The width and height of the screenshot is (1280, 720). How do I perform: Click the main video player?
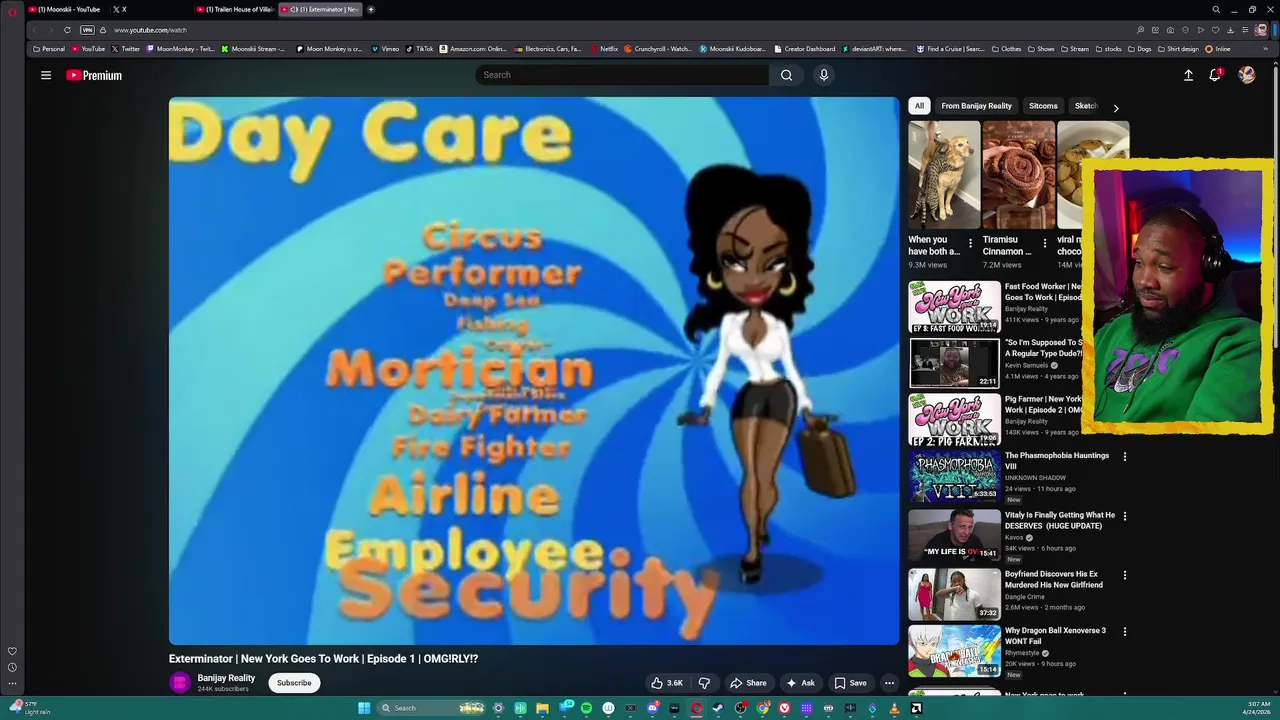(x=534, y=371)
